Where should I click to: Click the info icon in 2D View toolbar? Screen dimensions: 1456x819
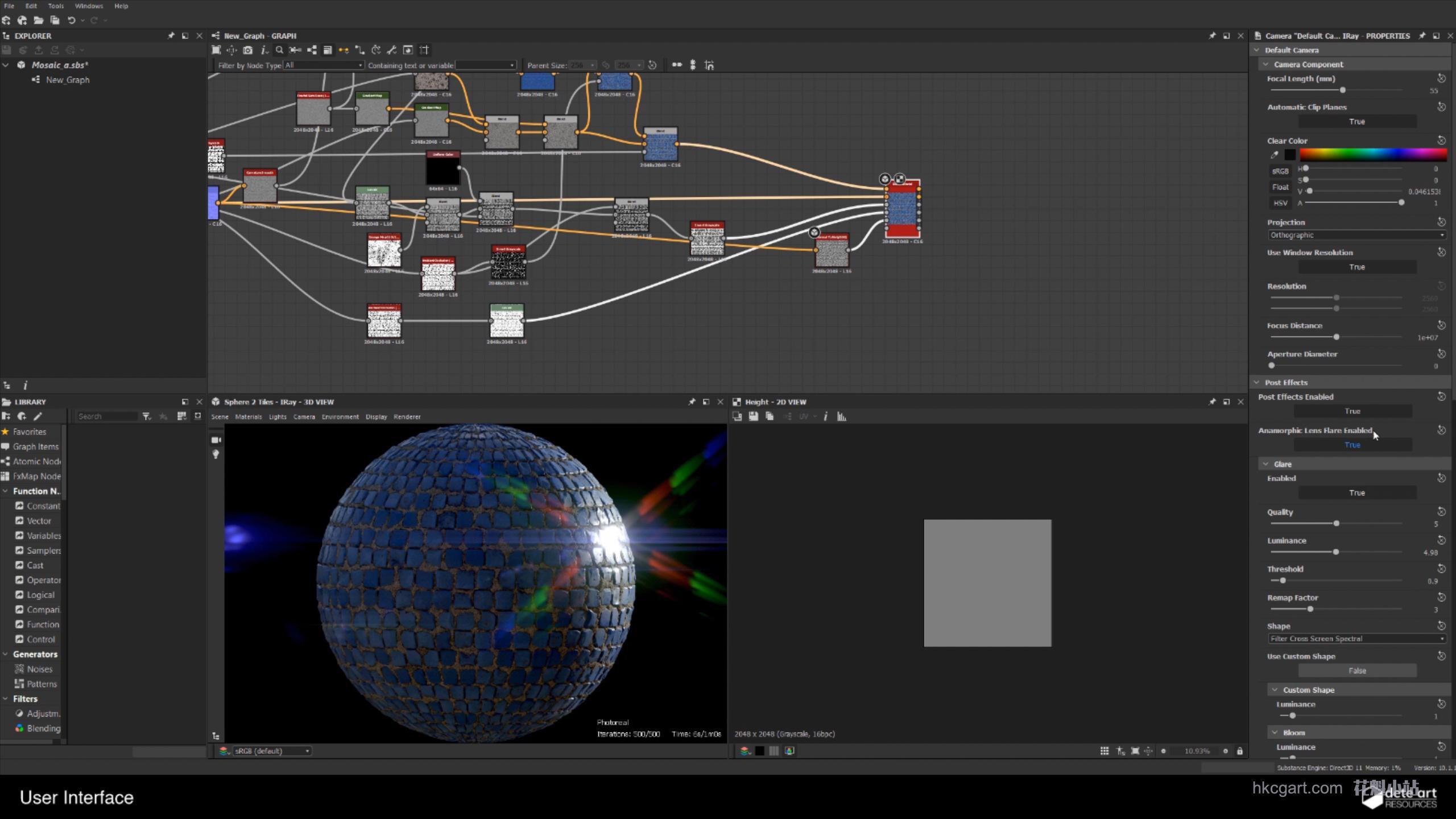pyautogui.click(x=825, y=416)
